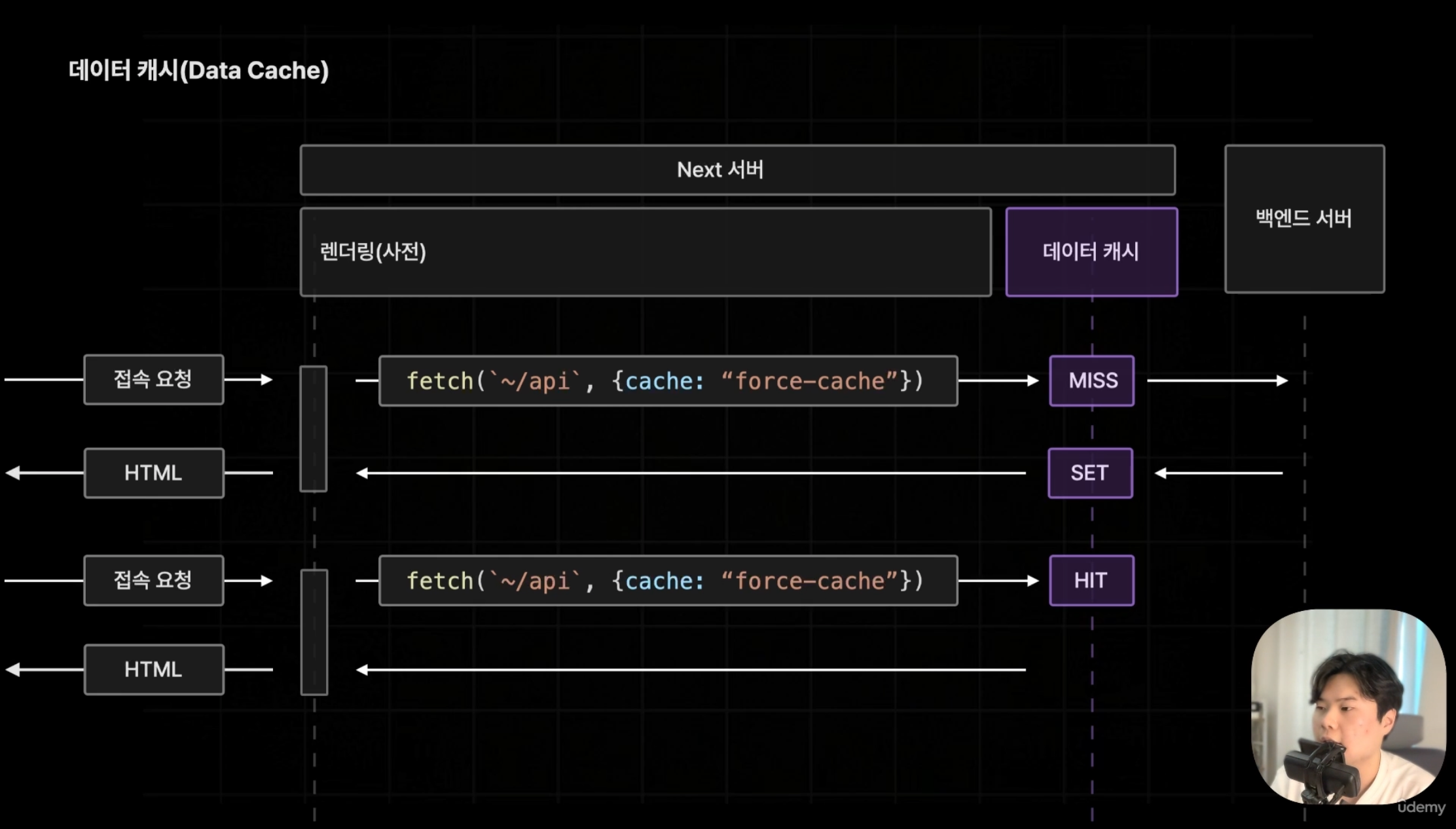This screenshot has height=829, width=1456.
Task: Click the first fetch force-cache code block
Action: coord(668,380)
